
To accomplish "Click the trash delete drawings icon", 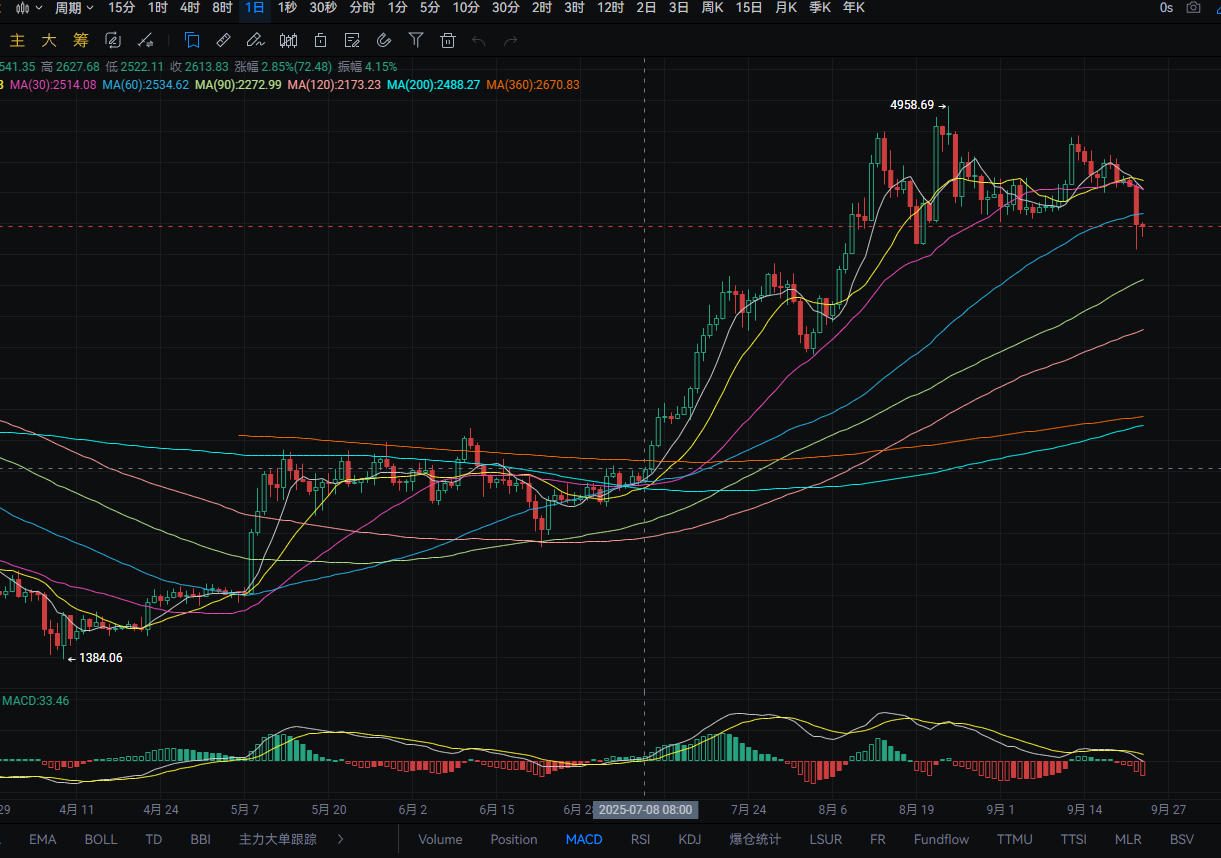I will pyautogui.click(x=448, y=41).
